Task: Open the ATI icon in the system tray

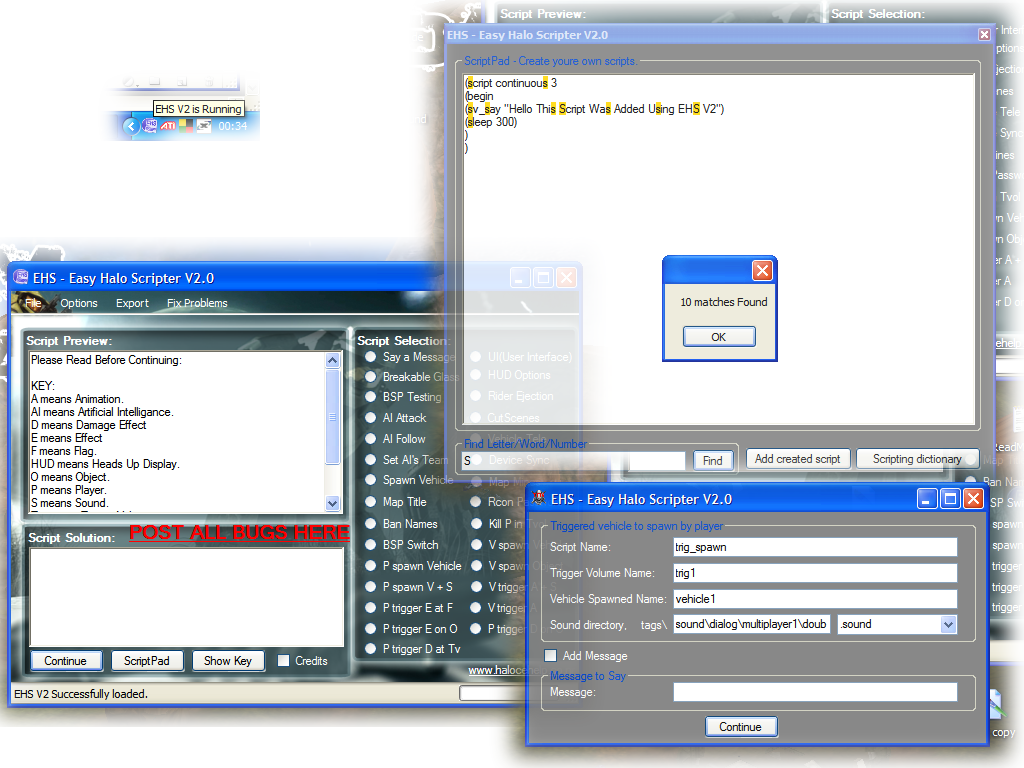Action: tap(168, 126)
